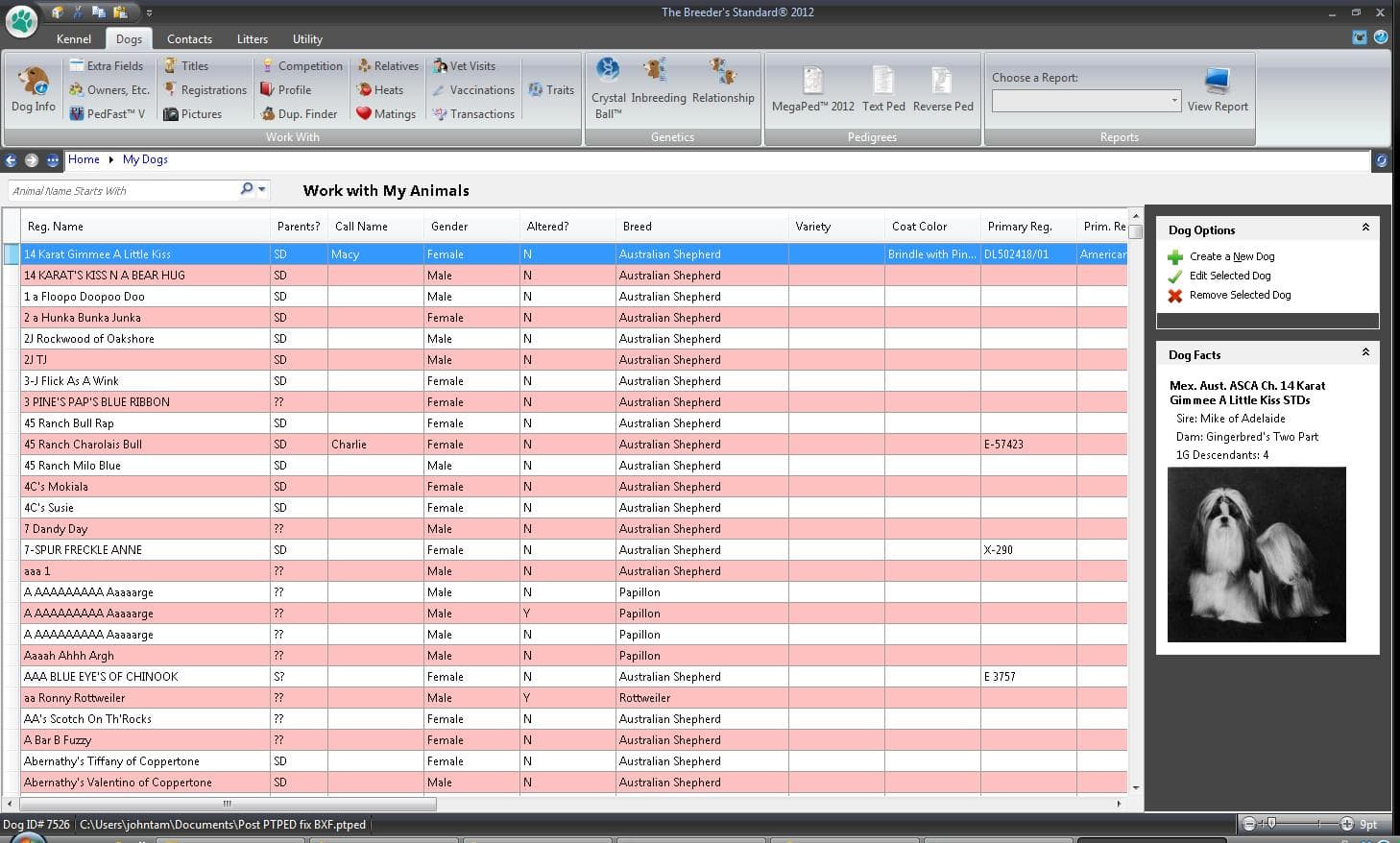Image resolution: width=1400 pixels, height=843 pixels.
Task: Collapse the Dog Facts panel
Action: pos(1365,353)
